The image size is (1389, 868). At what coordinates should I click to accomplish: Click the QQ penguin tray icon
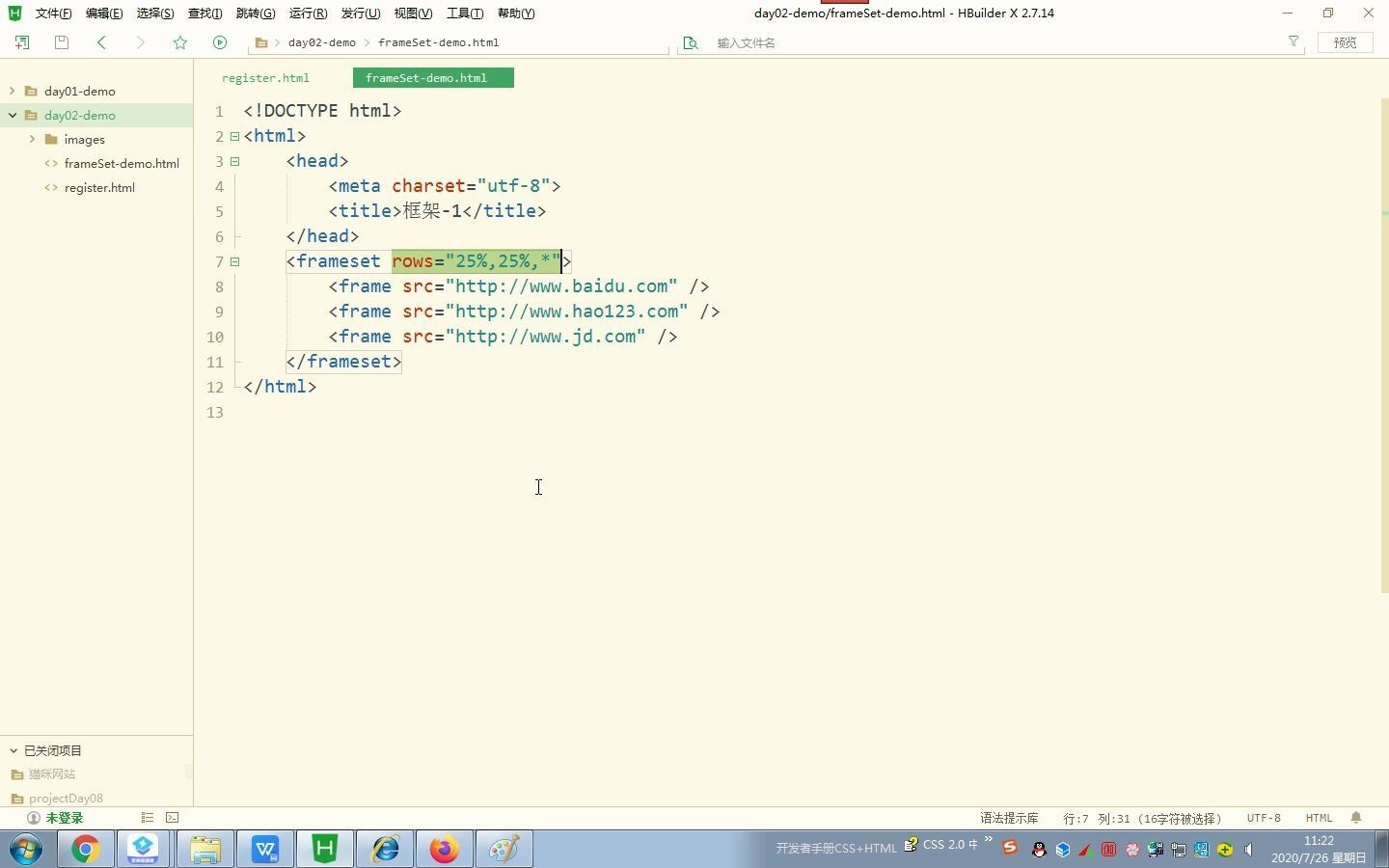[x=1039, y=850]
